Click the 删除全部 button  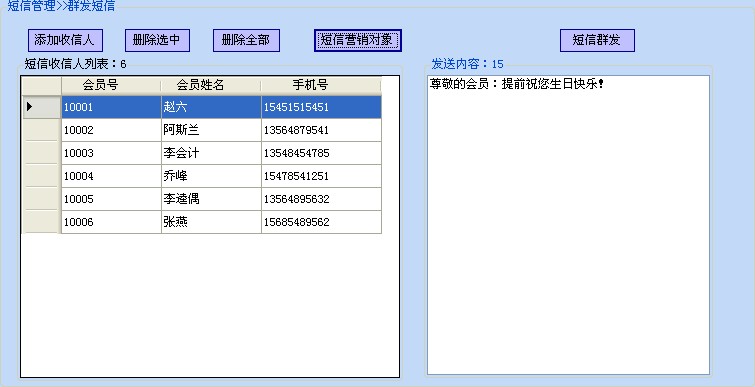click(x=246, y=40)
